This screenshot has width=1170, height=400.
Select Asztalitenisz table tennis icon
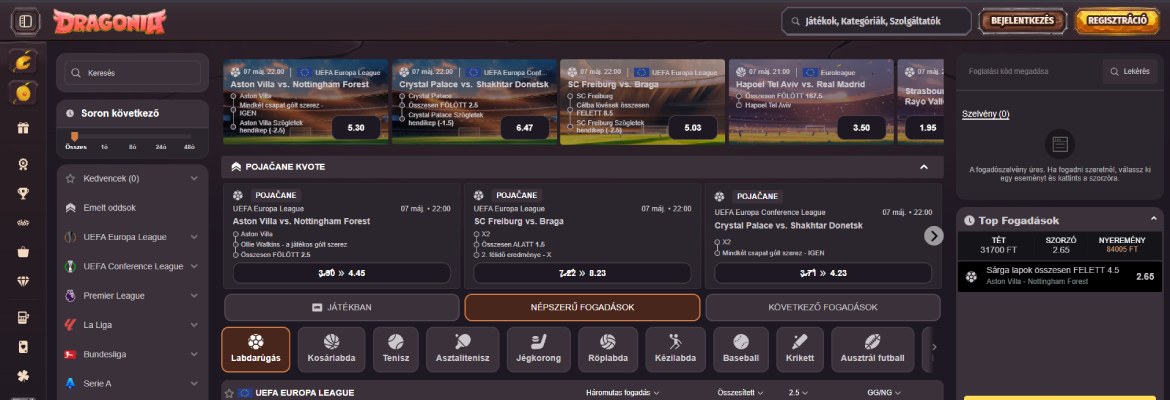pyautogui.click(x=463, y=349)
